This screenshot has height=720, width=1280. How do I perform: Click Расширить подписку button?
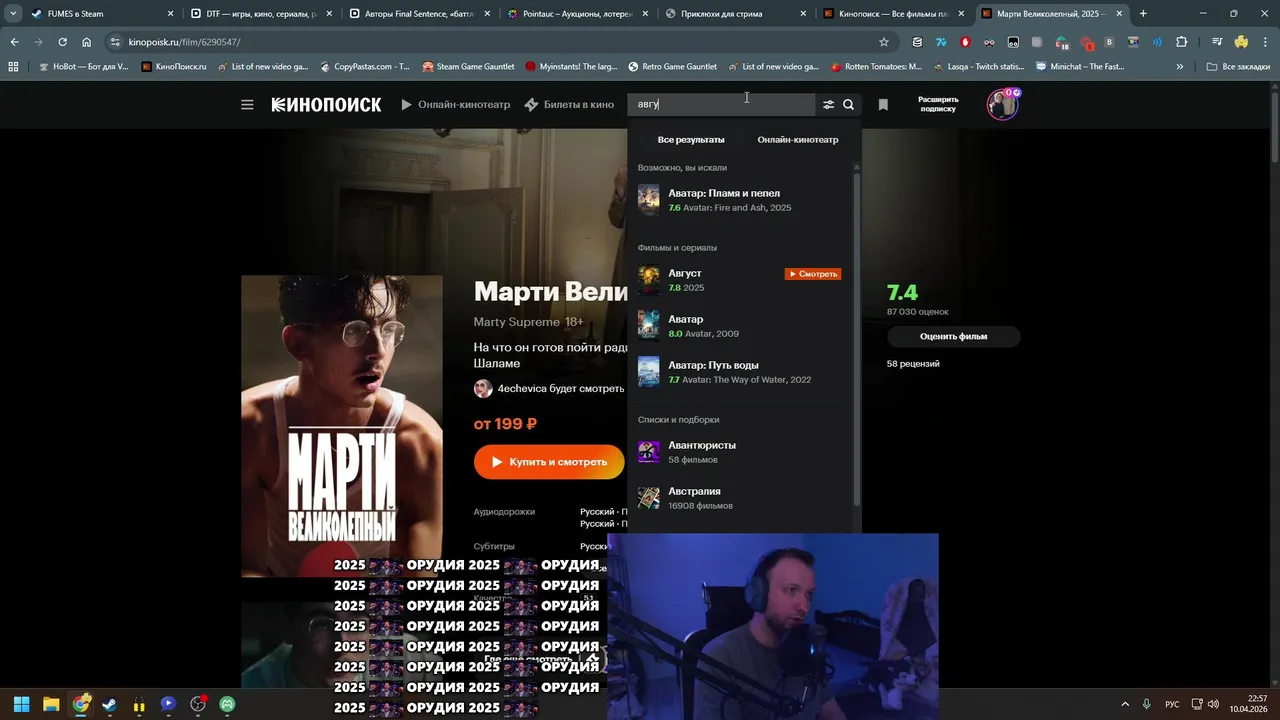[x=938, y=104]
